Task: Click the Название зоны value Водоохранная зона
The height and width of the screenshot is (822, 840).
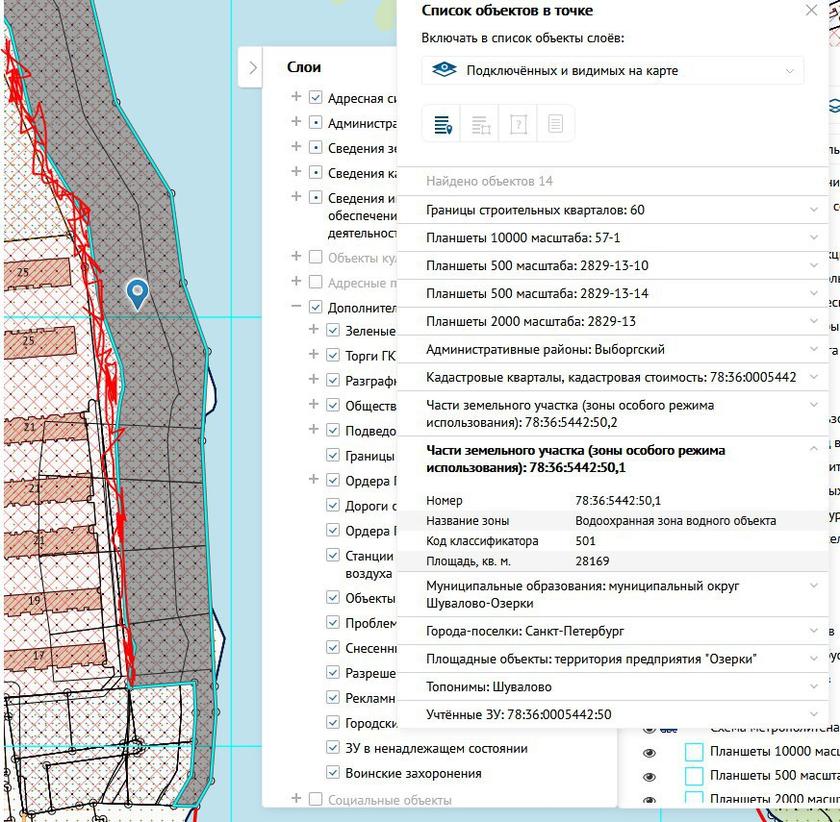Action: [675, 521]
